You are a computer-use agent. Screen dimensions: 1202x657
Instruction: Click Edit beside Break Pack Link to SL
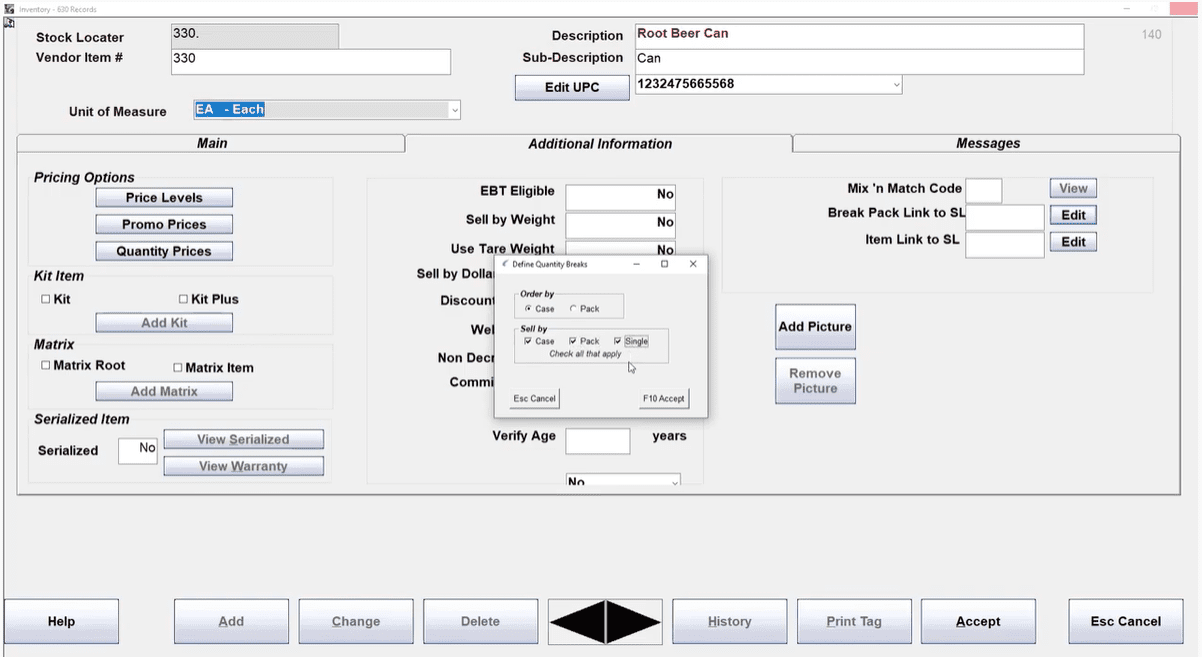(1073, 215)
